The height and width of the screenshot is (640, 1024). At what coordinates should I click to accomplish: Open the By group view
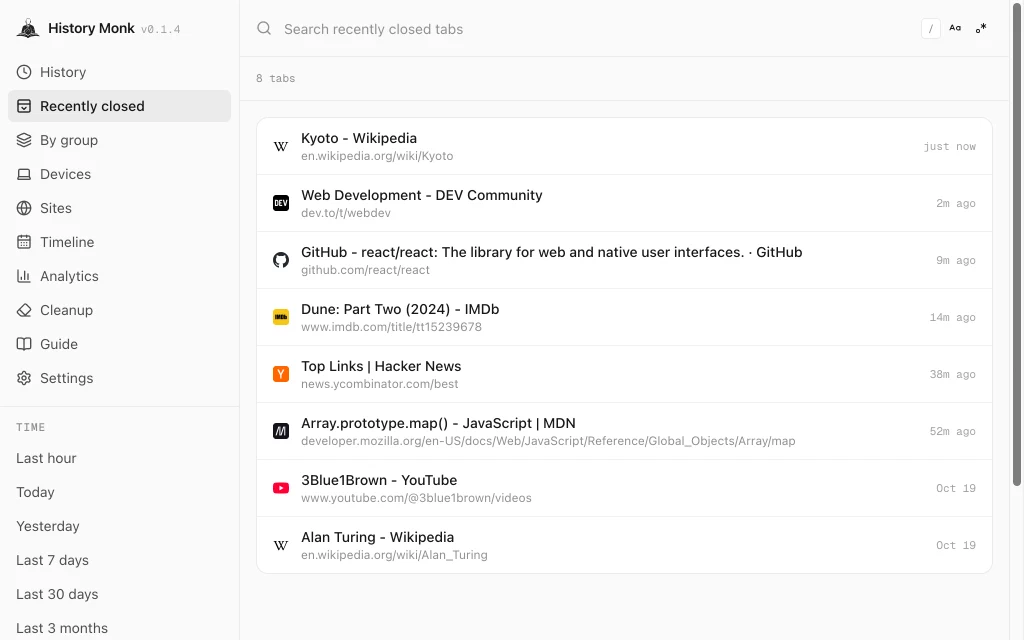pos(120,140)
